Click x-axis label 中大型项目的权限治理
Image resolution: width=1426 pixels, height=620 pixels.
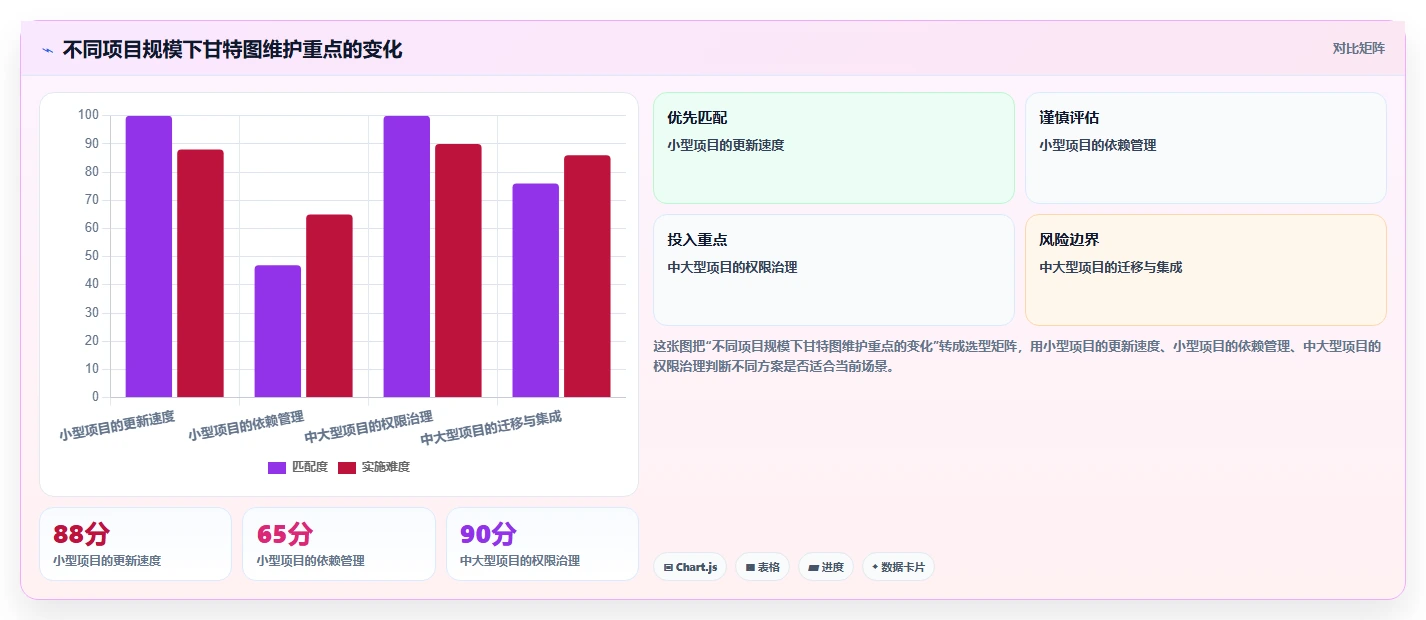click(368, 427)
